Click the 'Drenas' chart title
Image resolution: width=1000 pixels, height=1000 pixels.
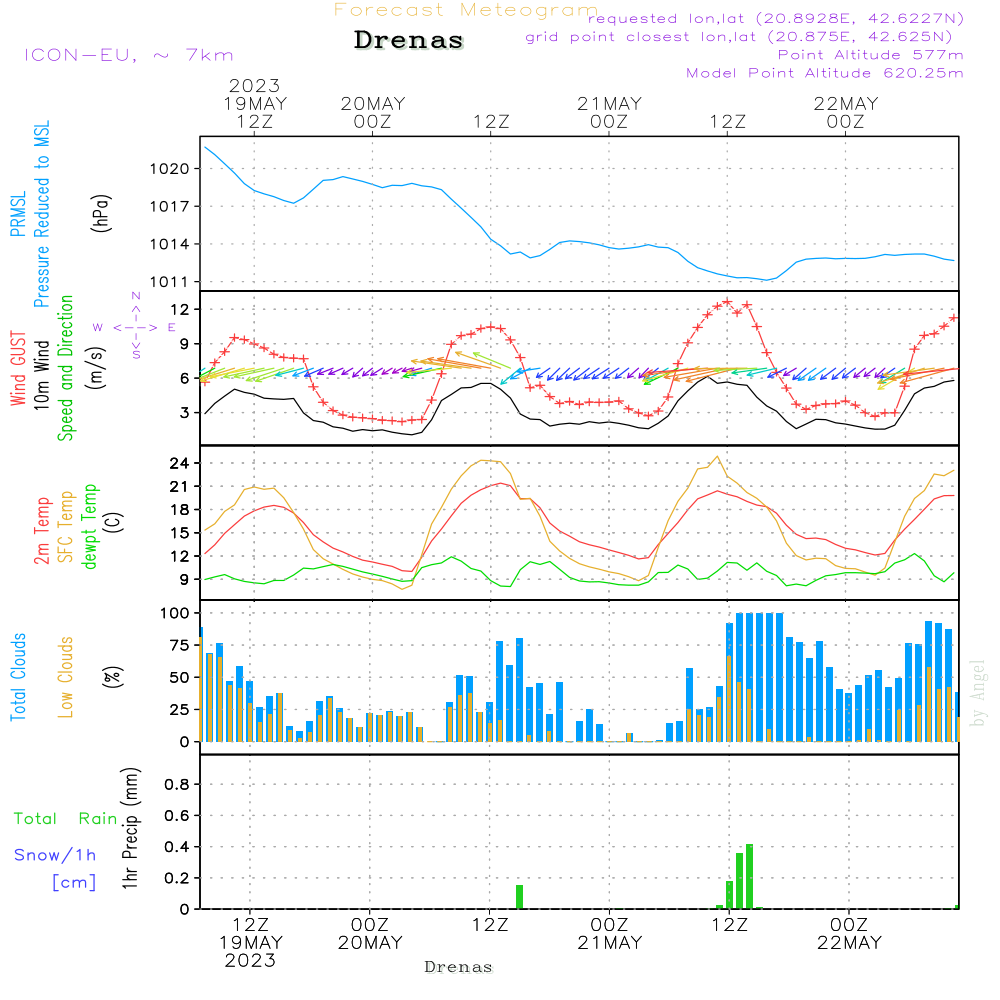[408, 40]
